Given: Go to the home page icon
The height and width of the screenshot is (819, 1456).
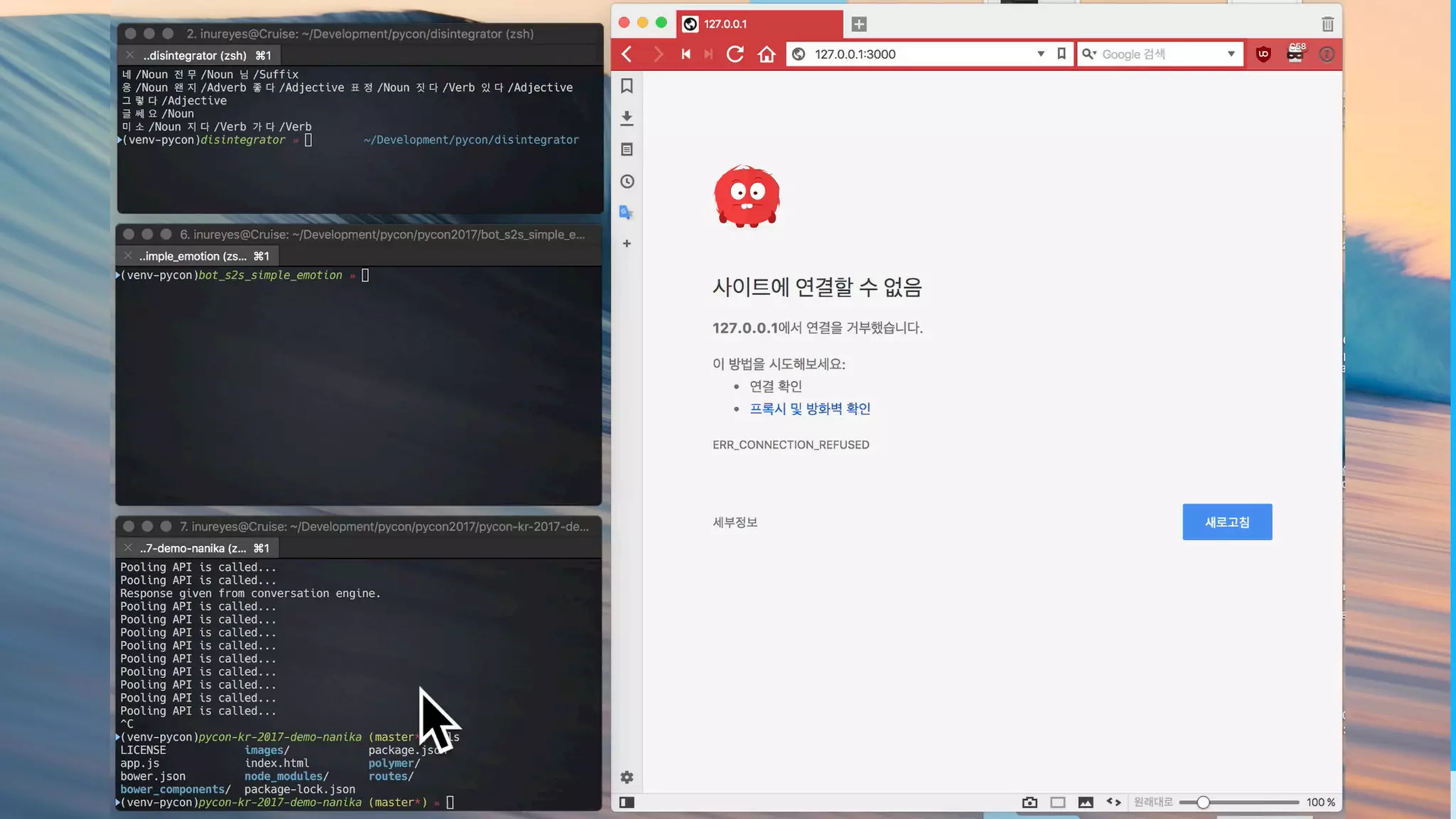Looking at the screenshot, I should [766, 54].
